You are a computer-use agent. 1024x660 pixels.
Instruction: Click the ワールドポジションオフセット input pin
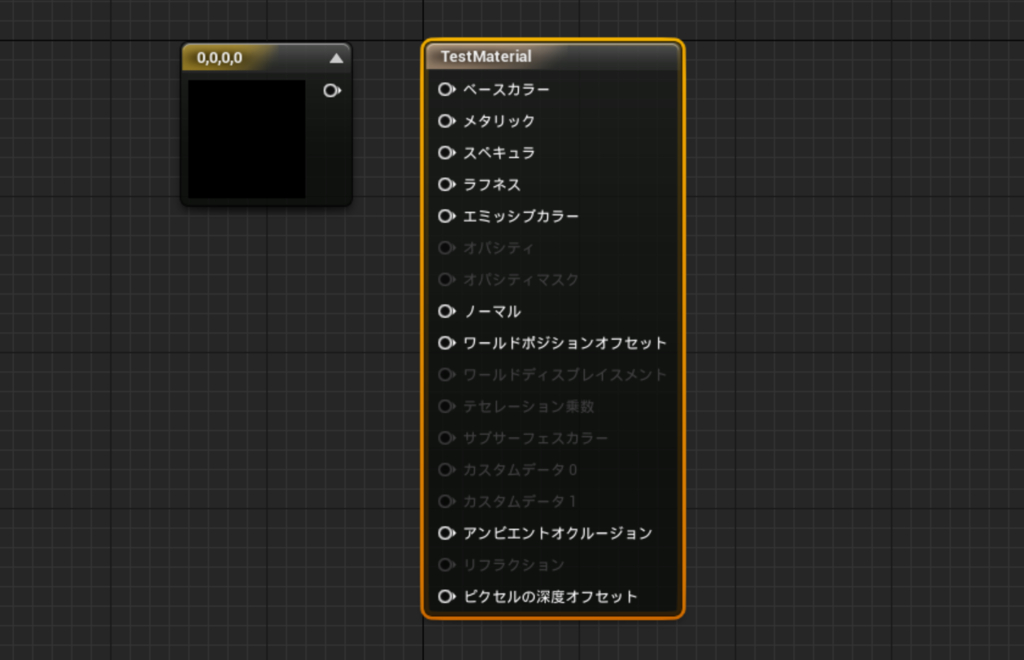447,343
